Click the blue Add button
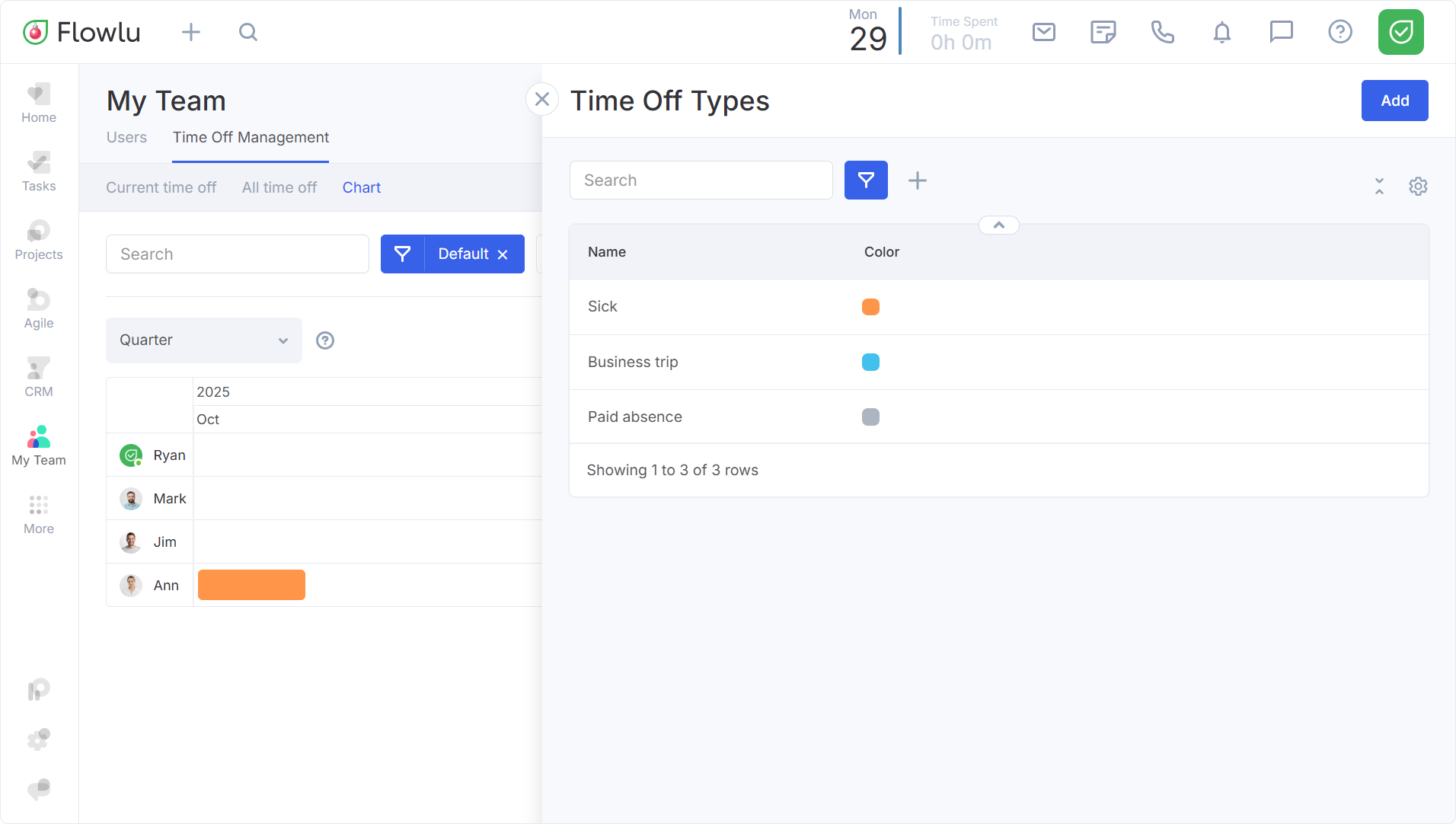This screenshot has height=824, width=1456. [1394, 101]
